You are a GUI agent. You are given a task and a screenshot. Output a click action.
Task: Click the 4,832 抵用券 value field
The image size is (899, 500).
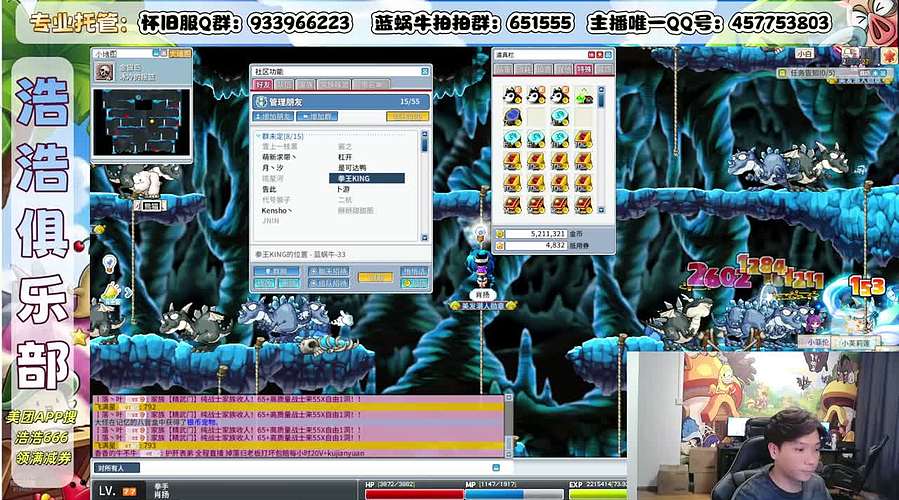coord(536,245)
